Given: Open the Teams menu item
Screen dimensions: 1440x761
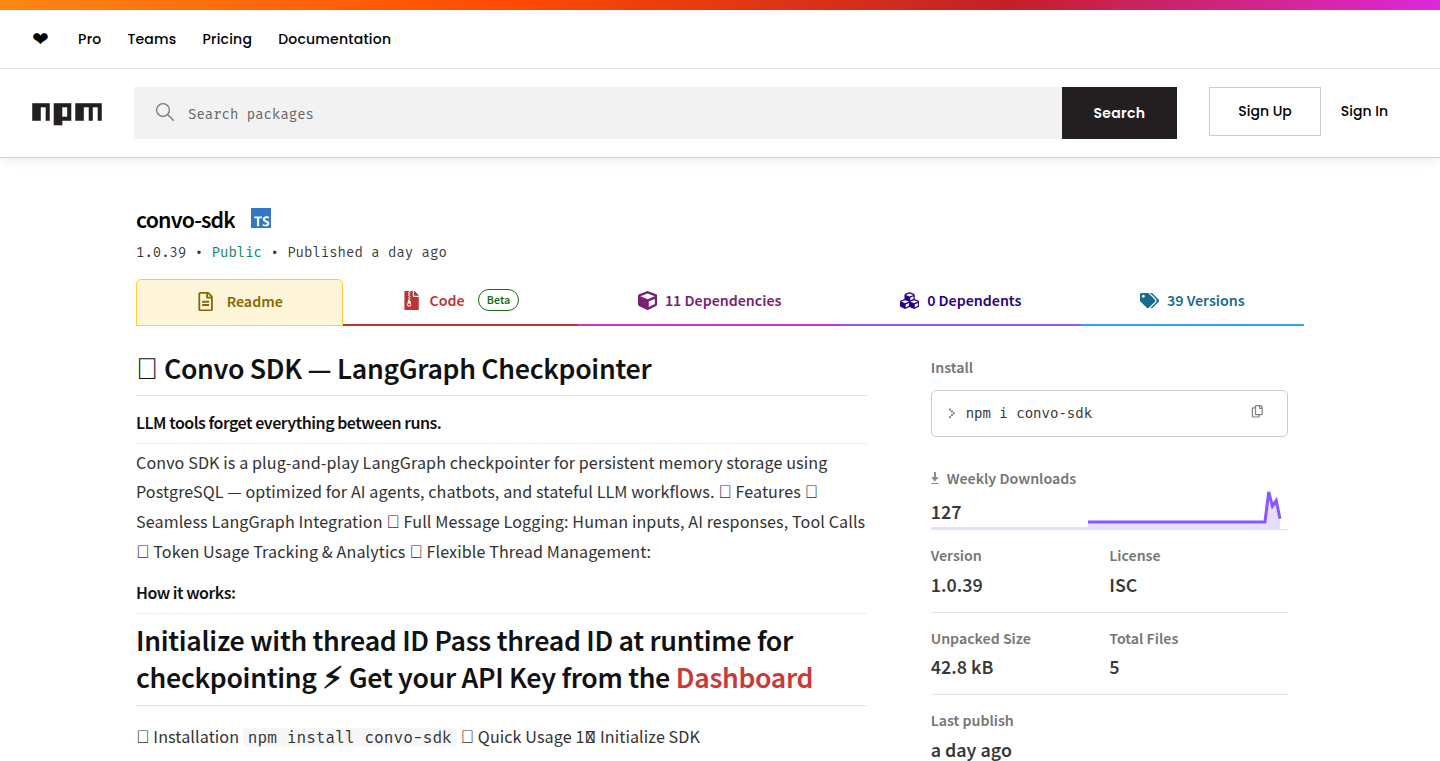Looking at the screenshot, I should coord(152,39).
